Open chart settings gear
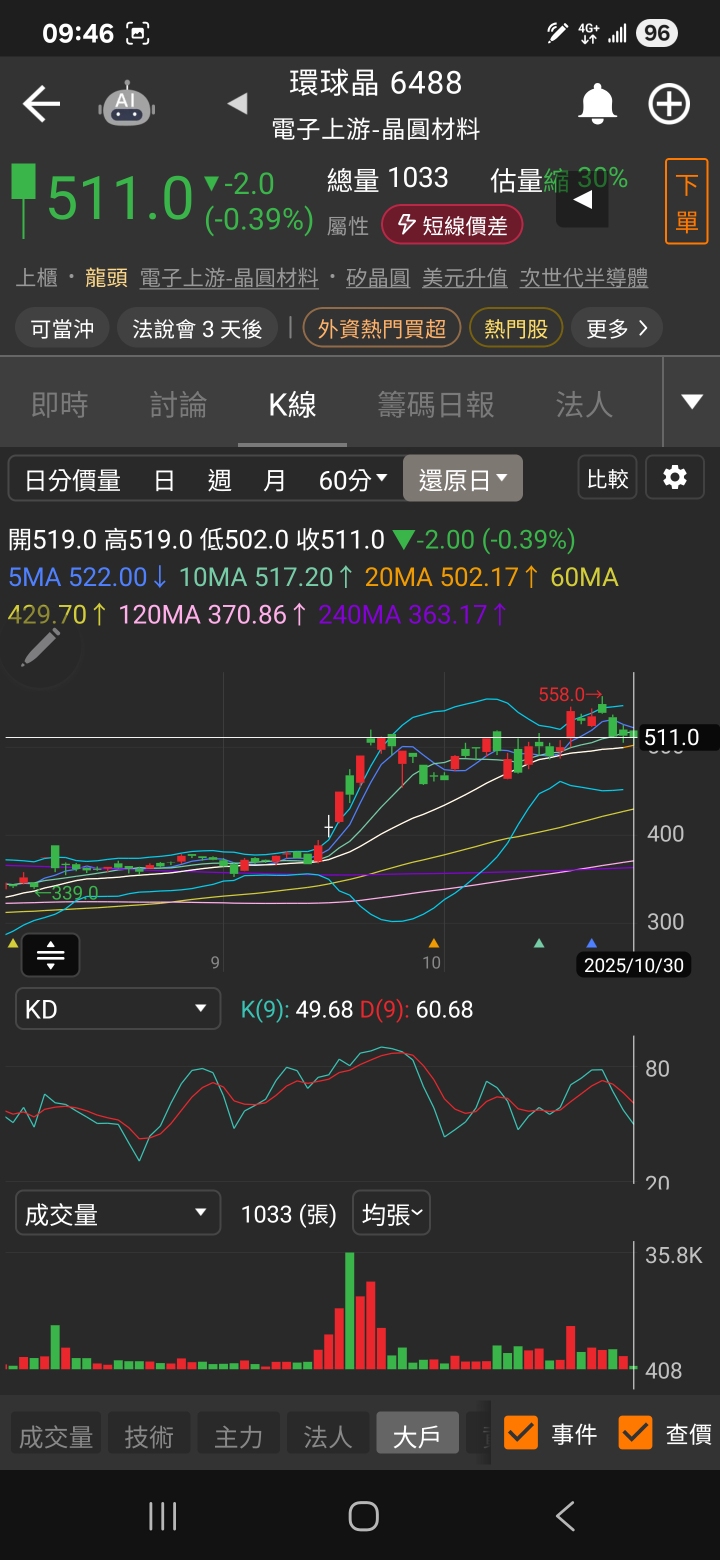Screen dimensions: 720x1560 [x=675, y=478]
